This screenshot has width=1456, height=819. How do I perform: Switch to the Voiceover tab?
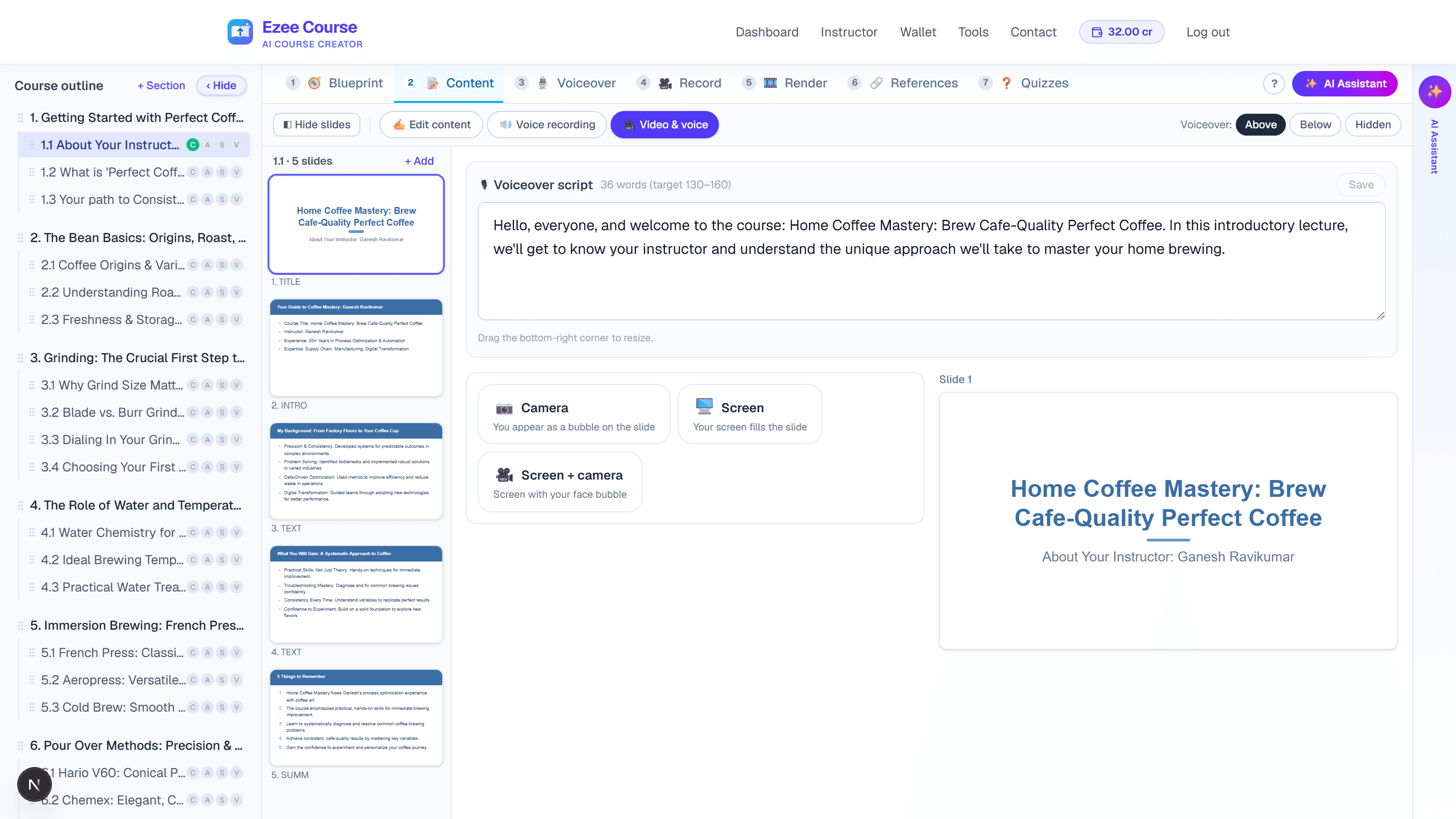pos(566,84)
